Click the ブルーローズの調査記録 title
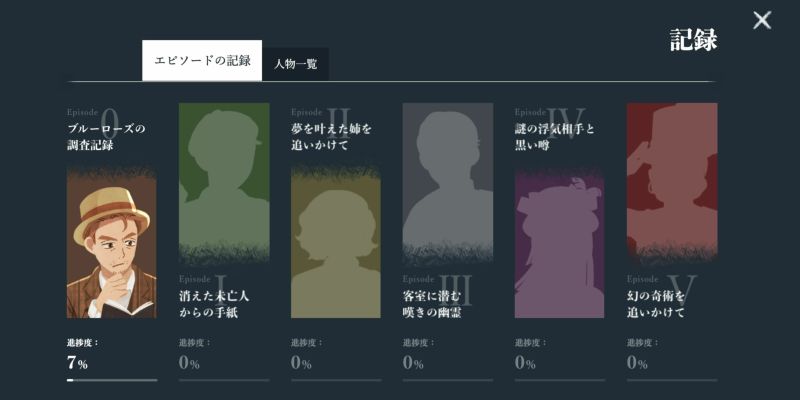 (106, 137)
